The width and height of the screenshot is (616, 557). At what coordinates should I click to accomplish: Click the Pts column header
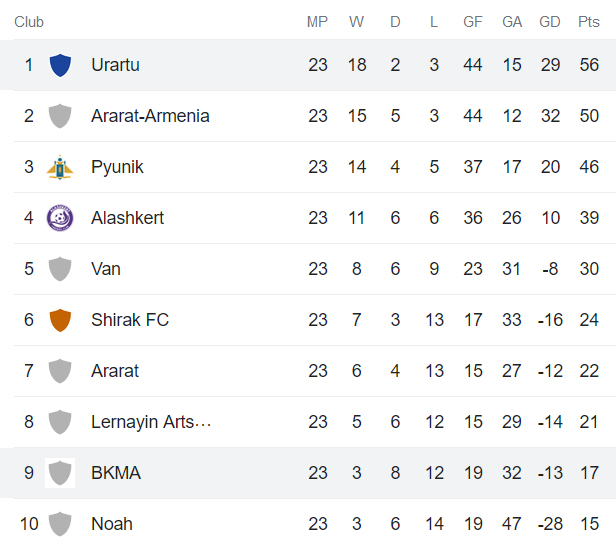589,22
